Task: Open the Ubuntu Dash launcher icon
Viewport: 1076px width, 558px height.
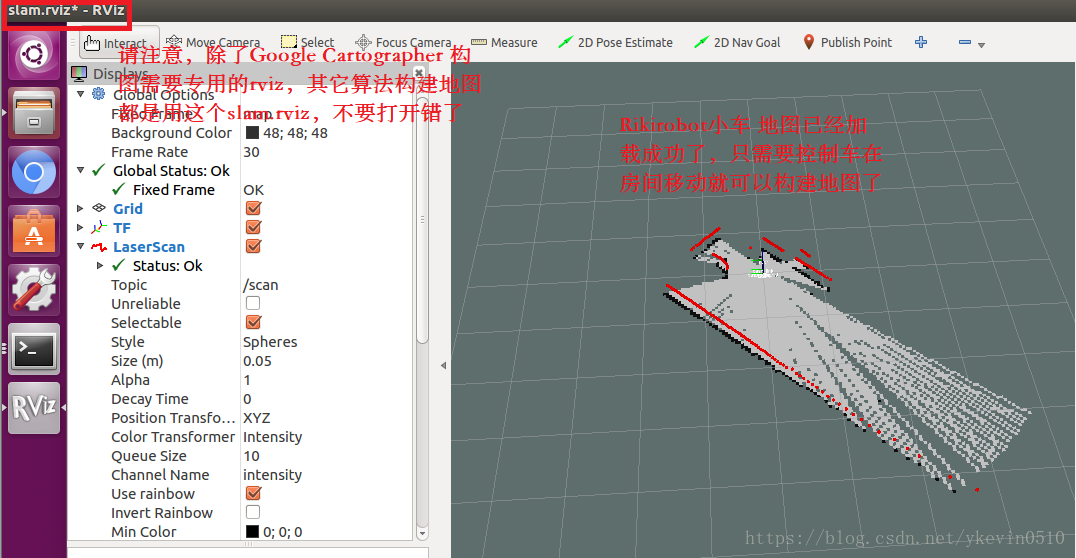Action: (34, 53)
